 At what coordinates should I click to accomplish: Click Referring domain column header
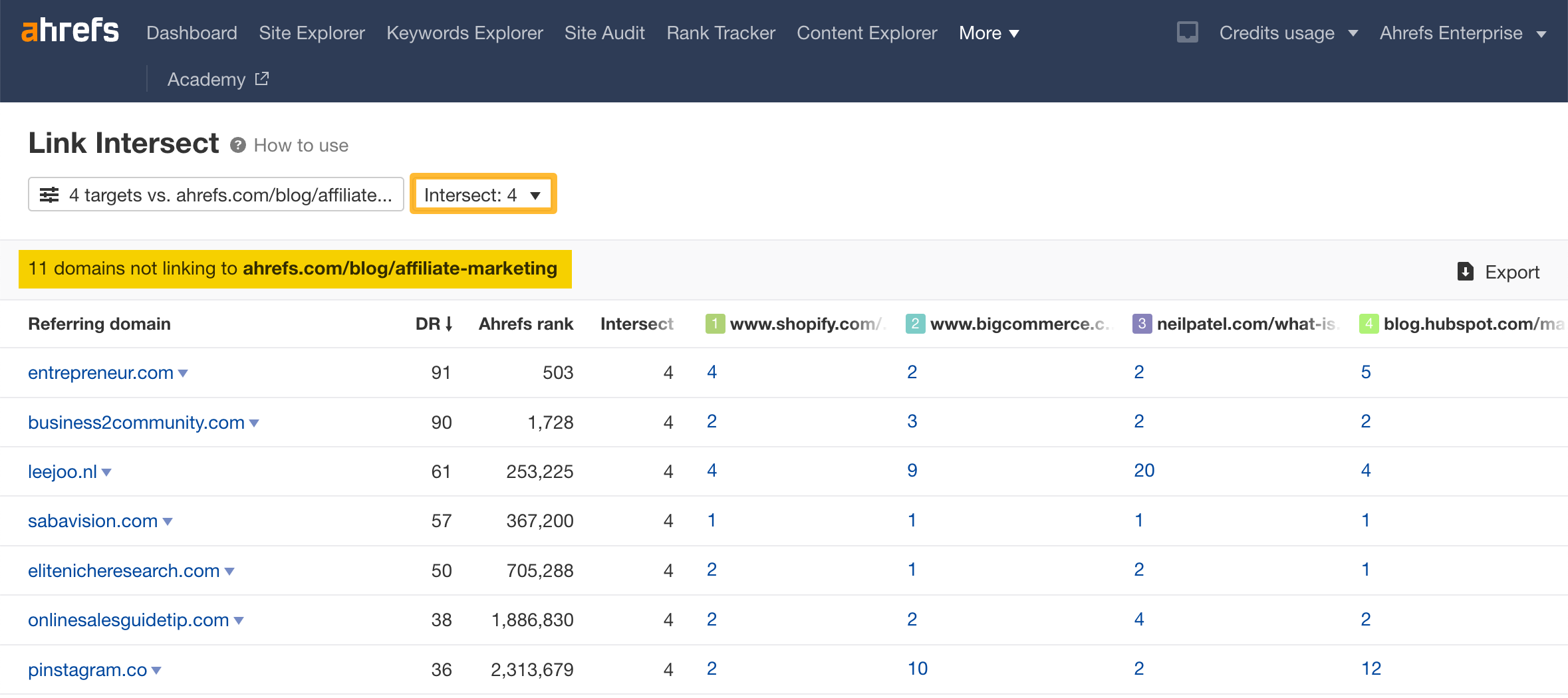click(x=99, y=324)
